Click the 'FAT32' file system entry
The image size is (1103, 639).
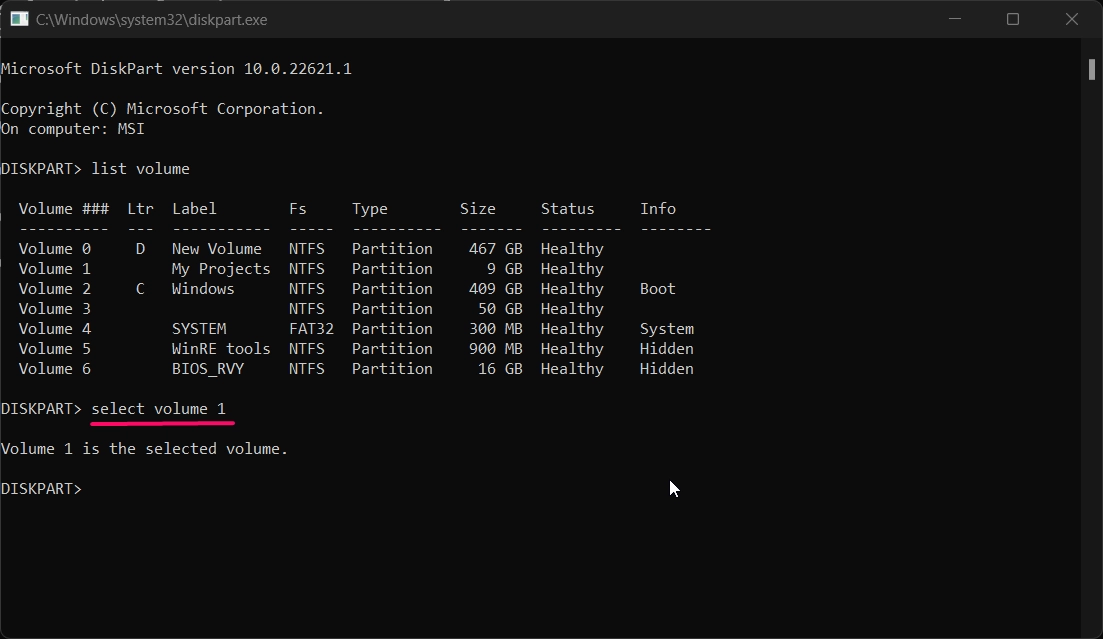pyautogui.click(x=312, y=329)
